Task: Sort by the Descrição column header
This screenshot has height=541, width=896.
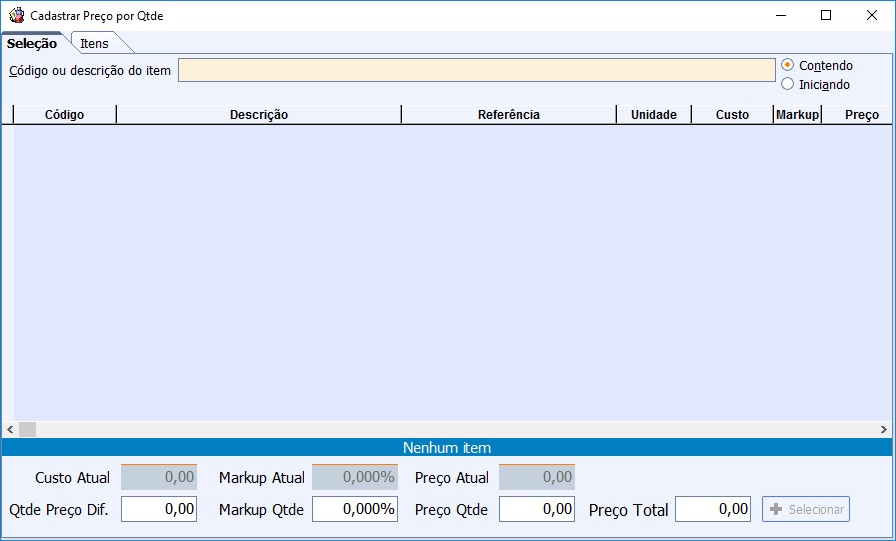Action: [259, 115]
